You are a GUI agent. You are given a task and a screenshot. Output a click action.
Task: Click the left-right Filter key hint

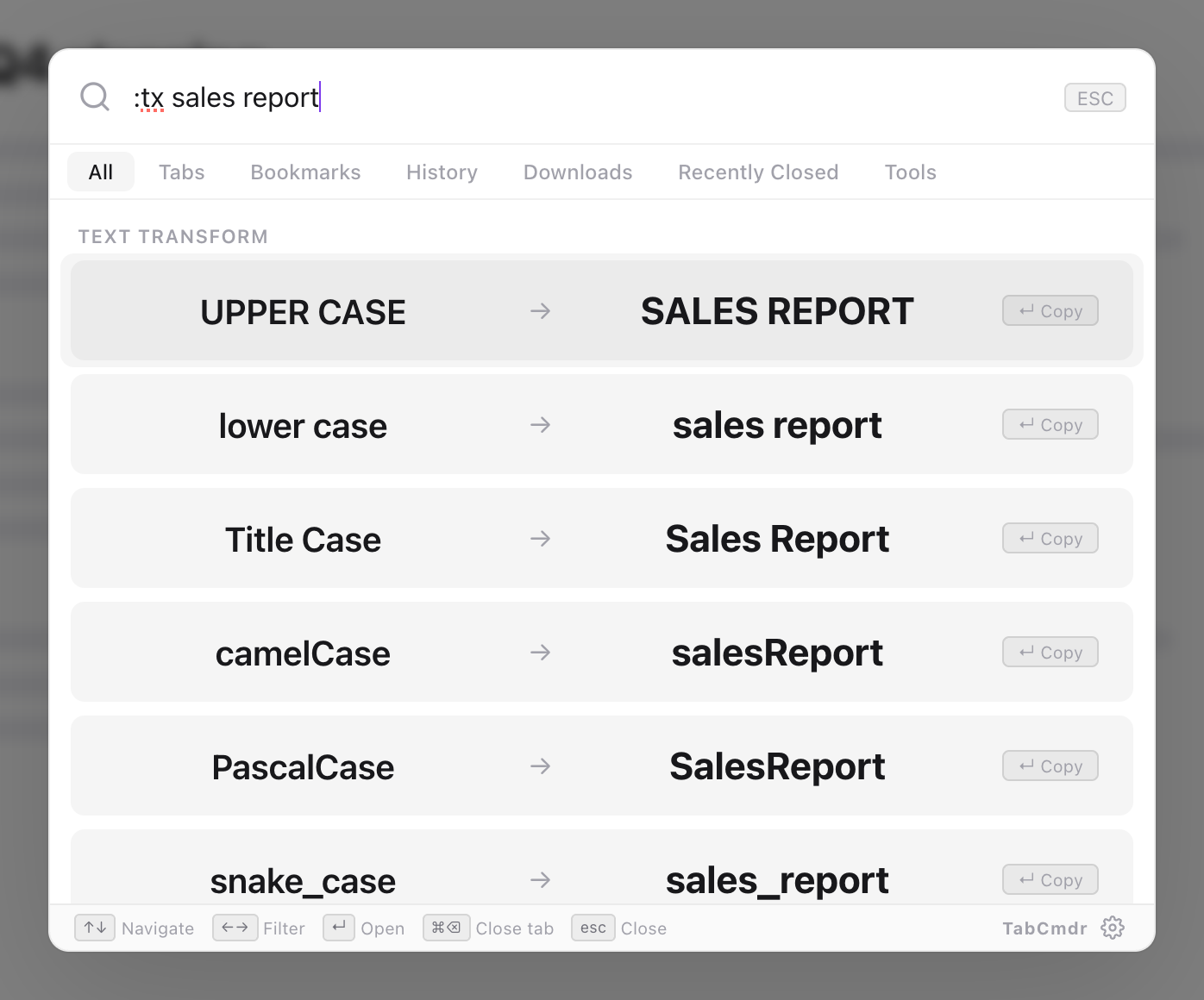tap(235, 928)
